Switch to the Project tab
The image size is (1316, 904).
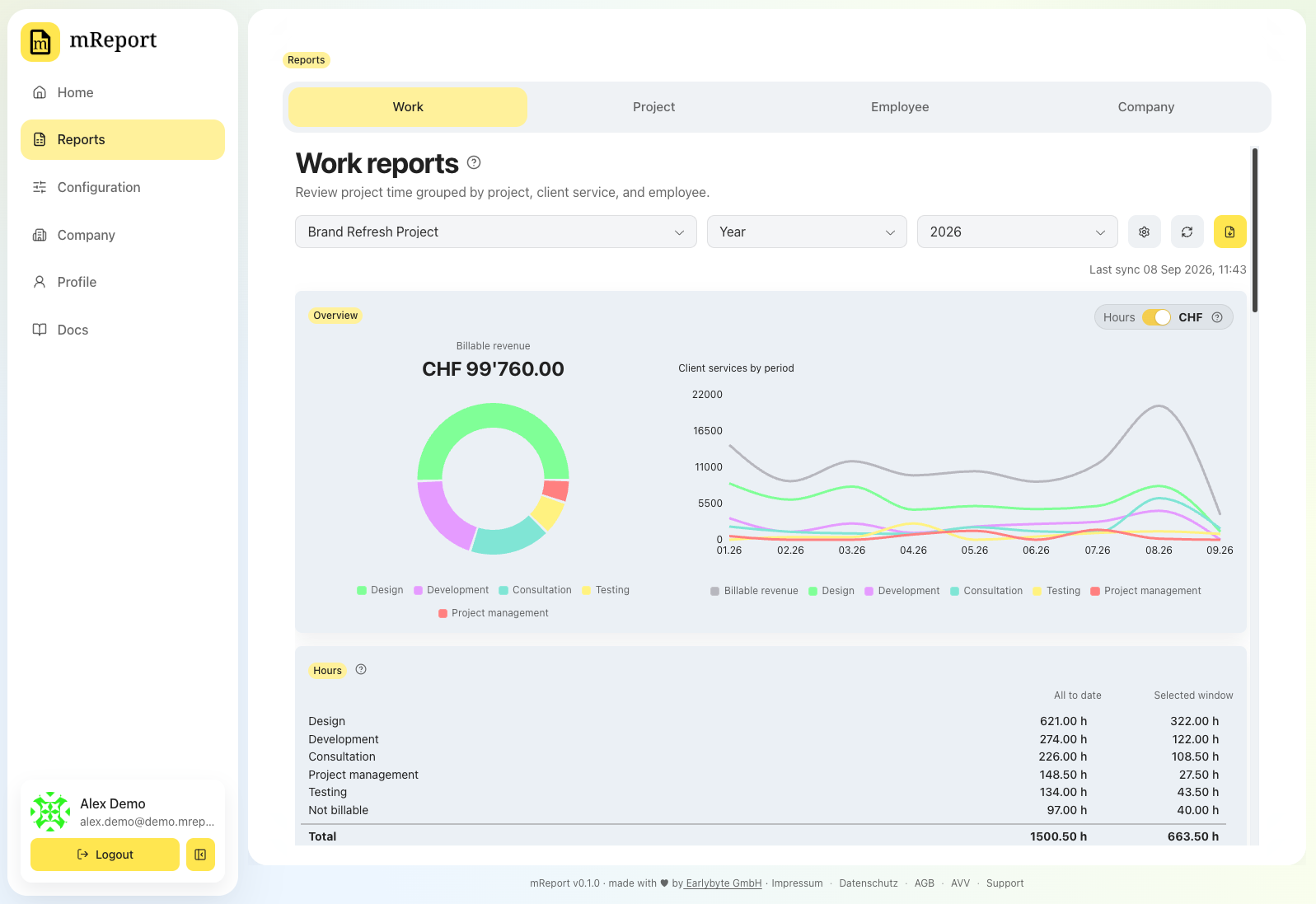coord(653,107)
